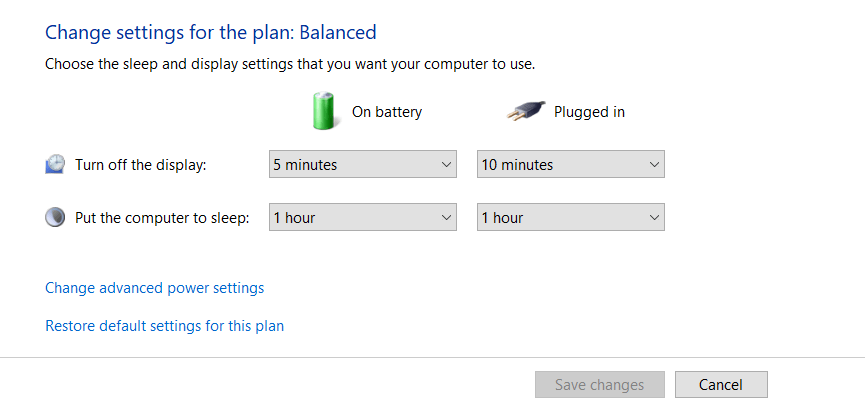Open the on-battery sleep timeout dropdown
The width and height of the screenshot is (865, 419).
click(363, 217)
